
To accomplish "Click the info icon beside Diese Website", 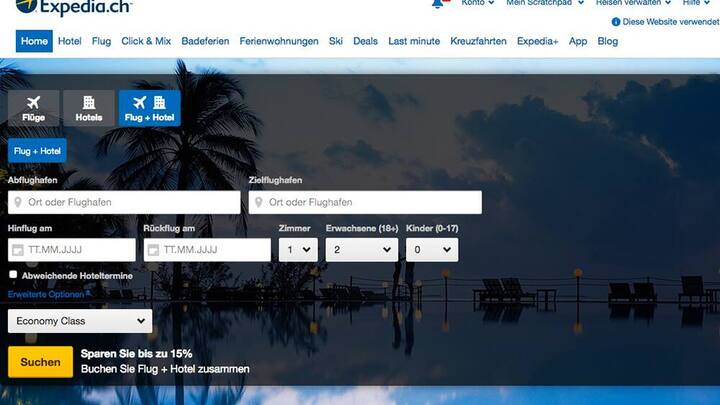I will (616, 22).
